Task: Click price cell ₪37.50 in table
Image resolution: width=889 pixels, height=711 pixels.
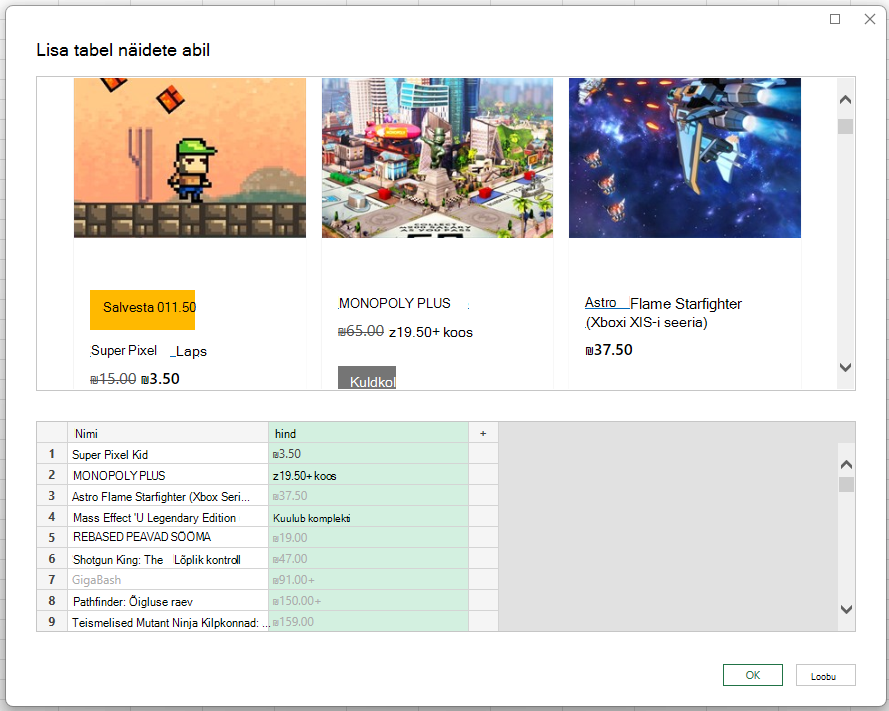Action: (x=369, y=496)
